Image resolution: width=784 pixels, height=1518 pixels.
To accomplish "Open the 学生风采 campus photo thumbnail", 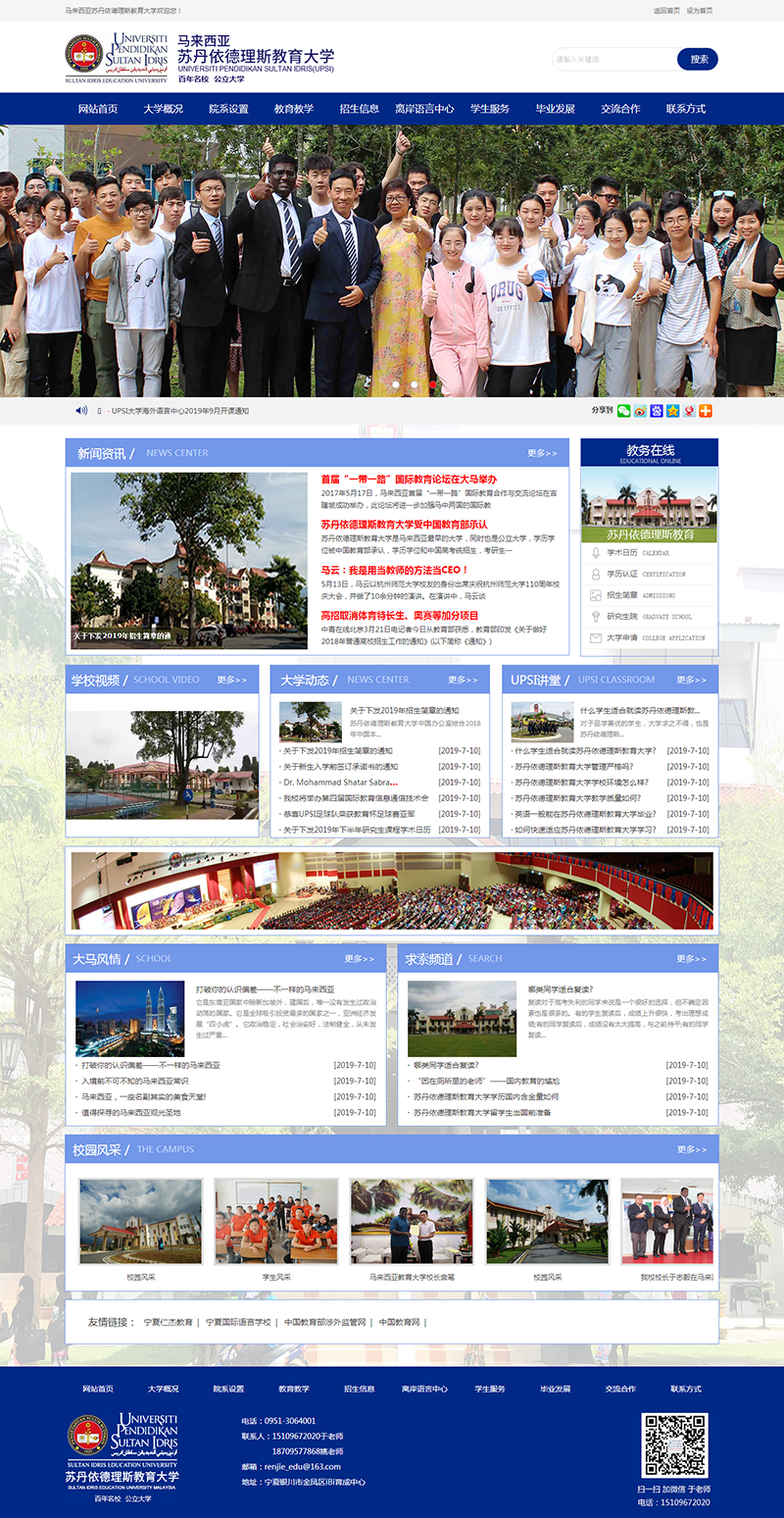I will pos(276,1221).
